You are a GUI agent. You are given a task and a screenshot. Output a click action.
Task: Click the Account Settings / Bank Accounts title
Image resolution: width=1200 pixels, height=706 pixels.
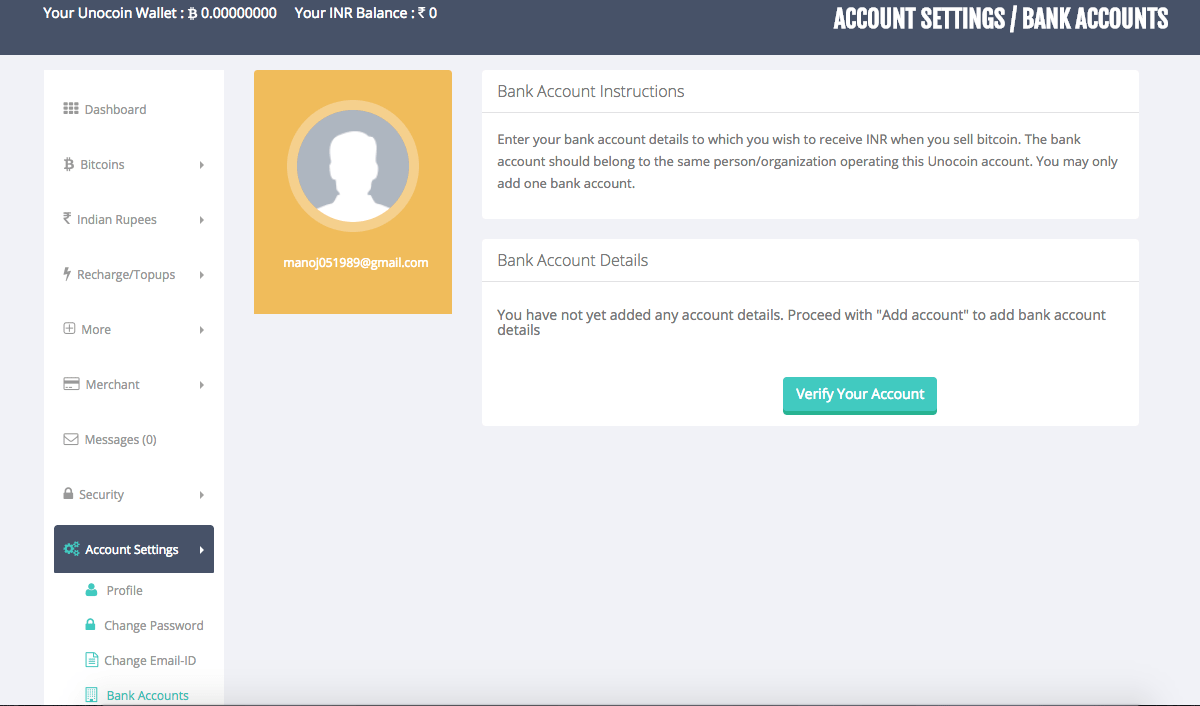[1001, 19]
